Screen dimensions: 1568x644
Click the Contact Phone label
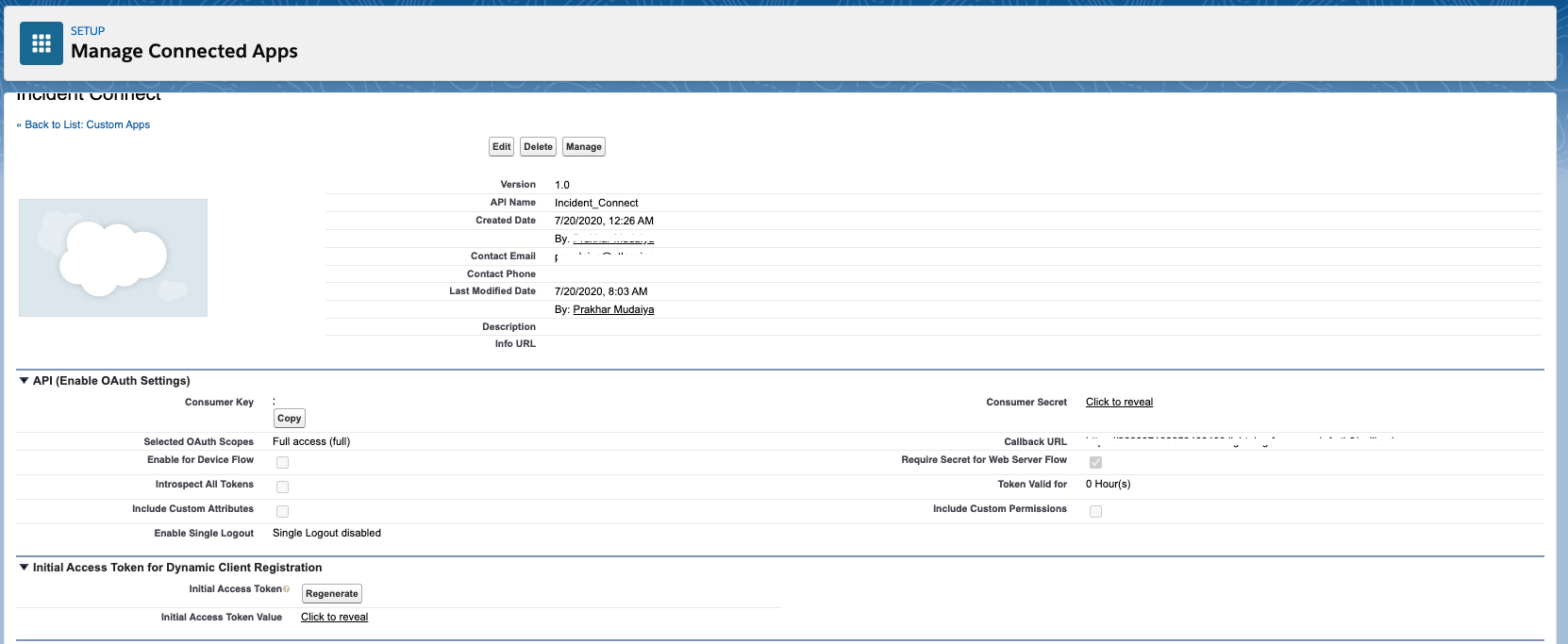click(x=501, y=273)
